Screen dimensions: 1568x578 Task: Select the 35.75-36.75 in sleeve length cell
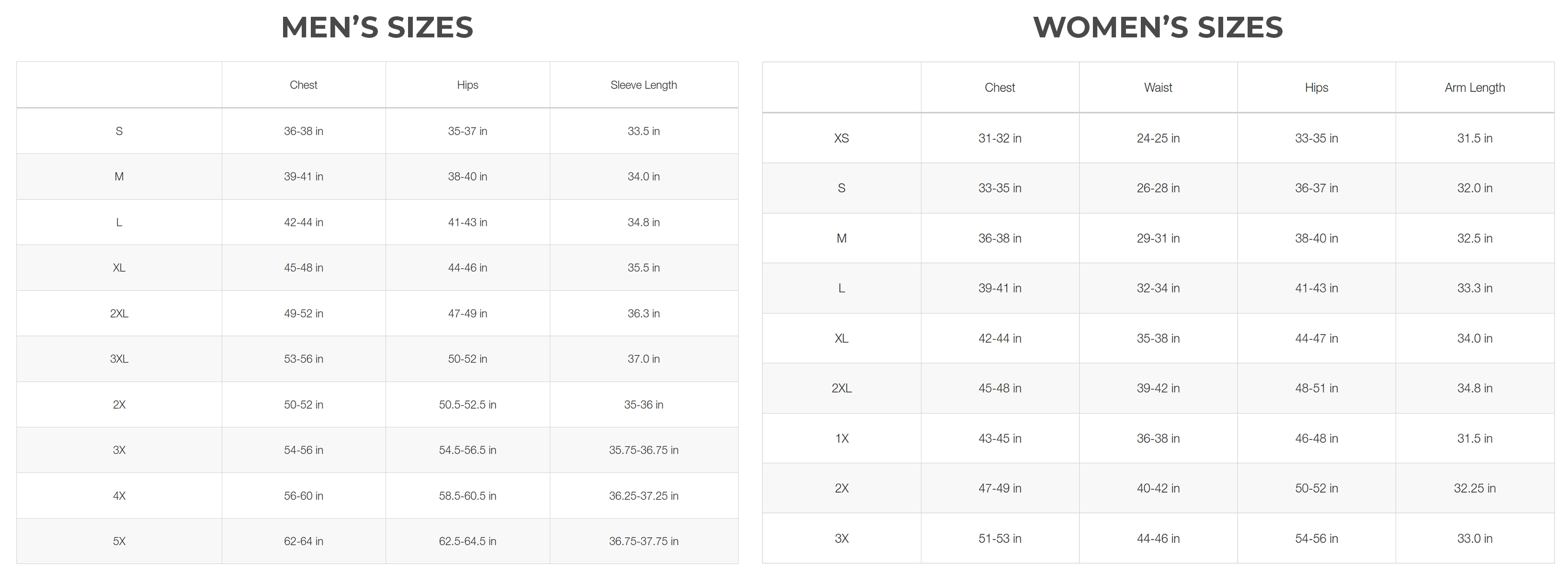[x=643, y=450]
